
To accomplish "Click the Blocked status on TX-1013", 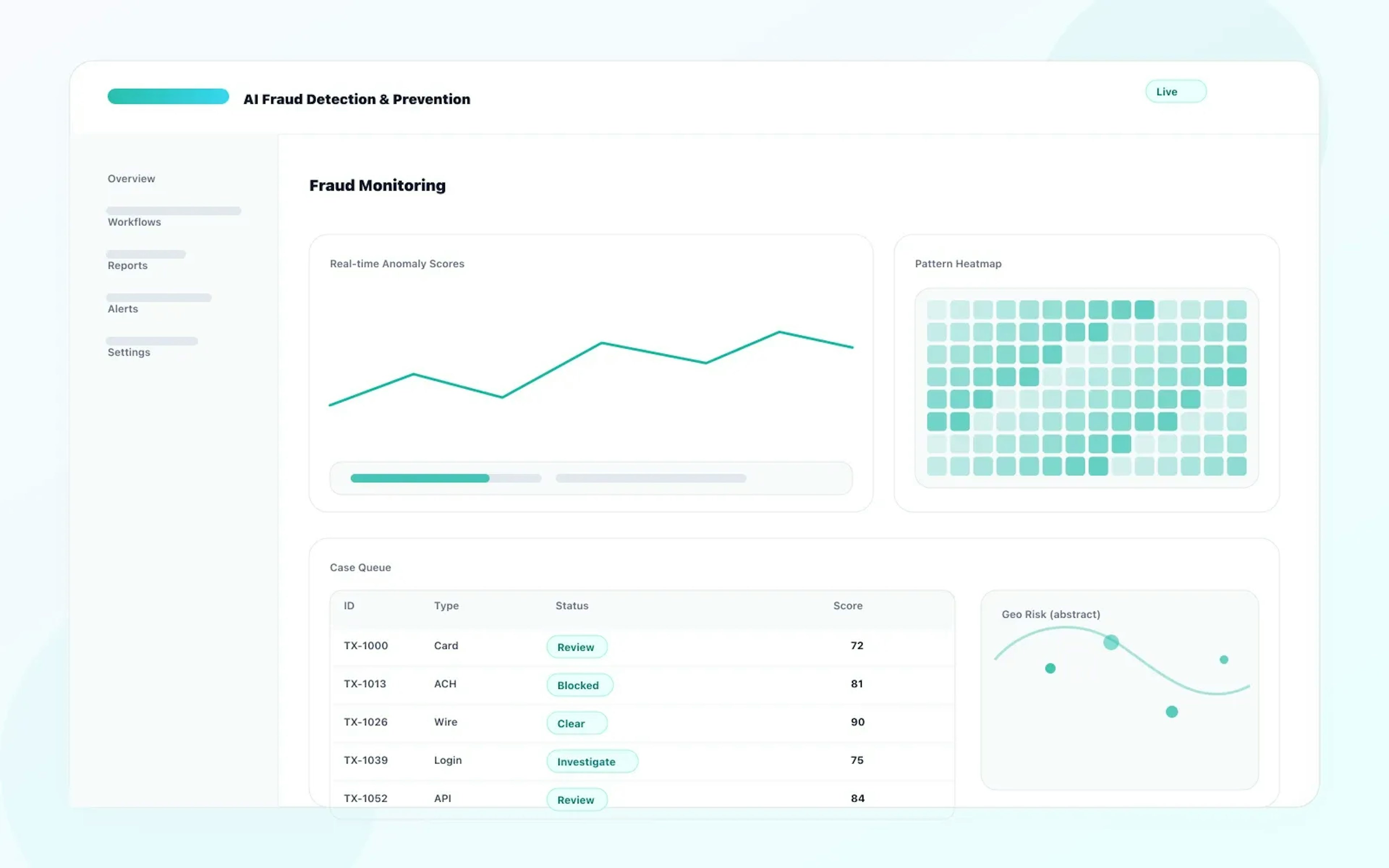I will pos(579,685).
